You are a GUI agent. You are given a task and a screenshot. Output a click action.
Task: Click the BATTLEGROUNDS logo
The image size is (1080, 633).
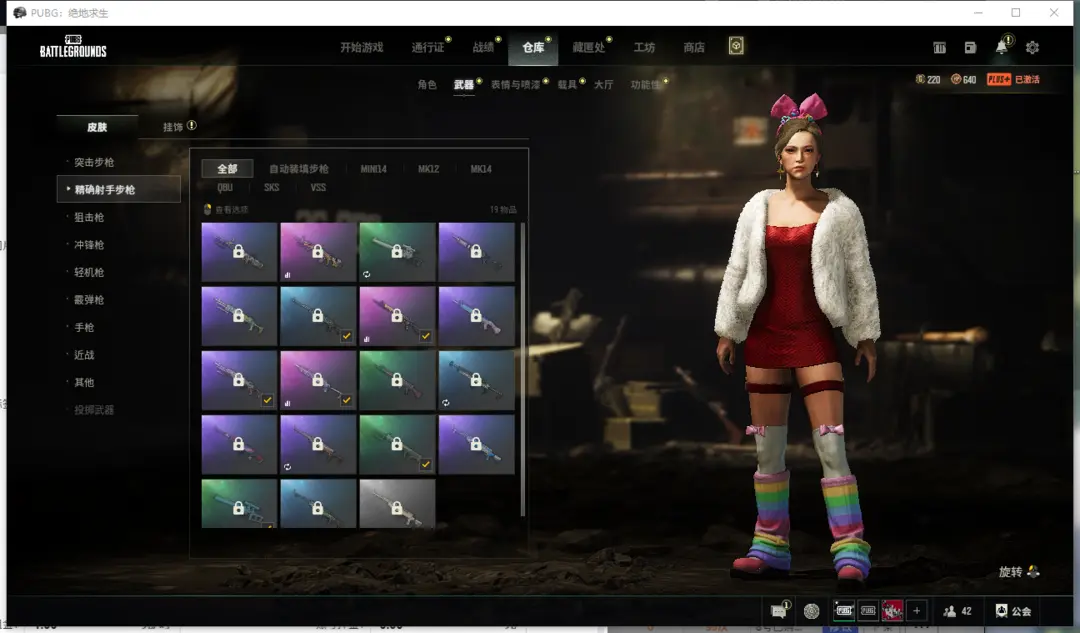(73, 47)
